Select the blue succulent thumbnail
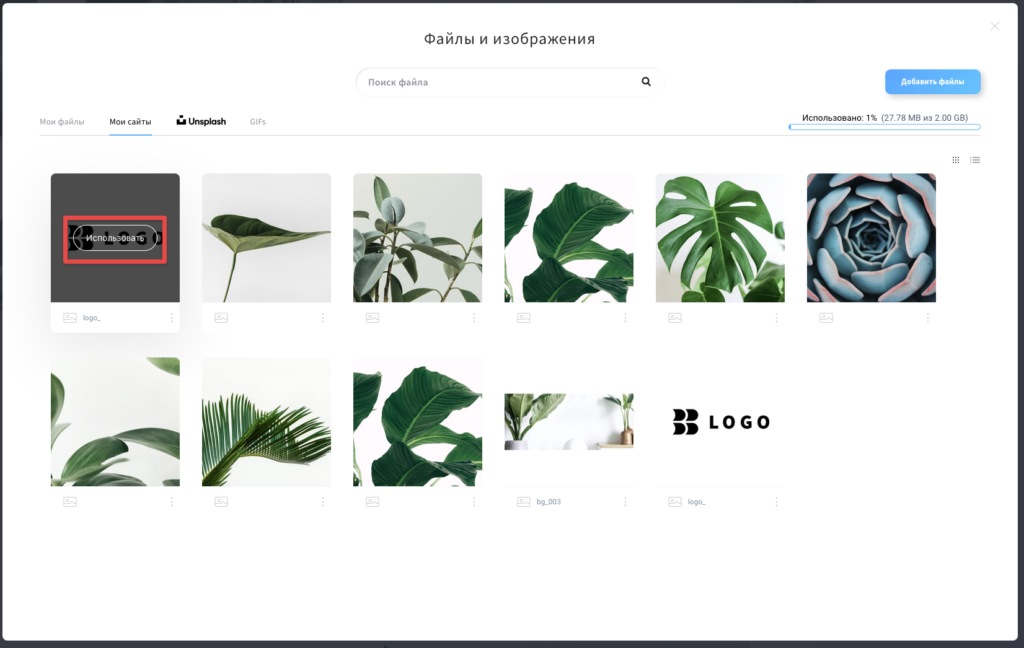 point(871,238)
